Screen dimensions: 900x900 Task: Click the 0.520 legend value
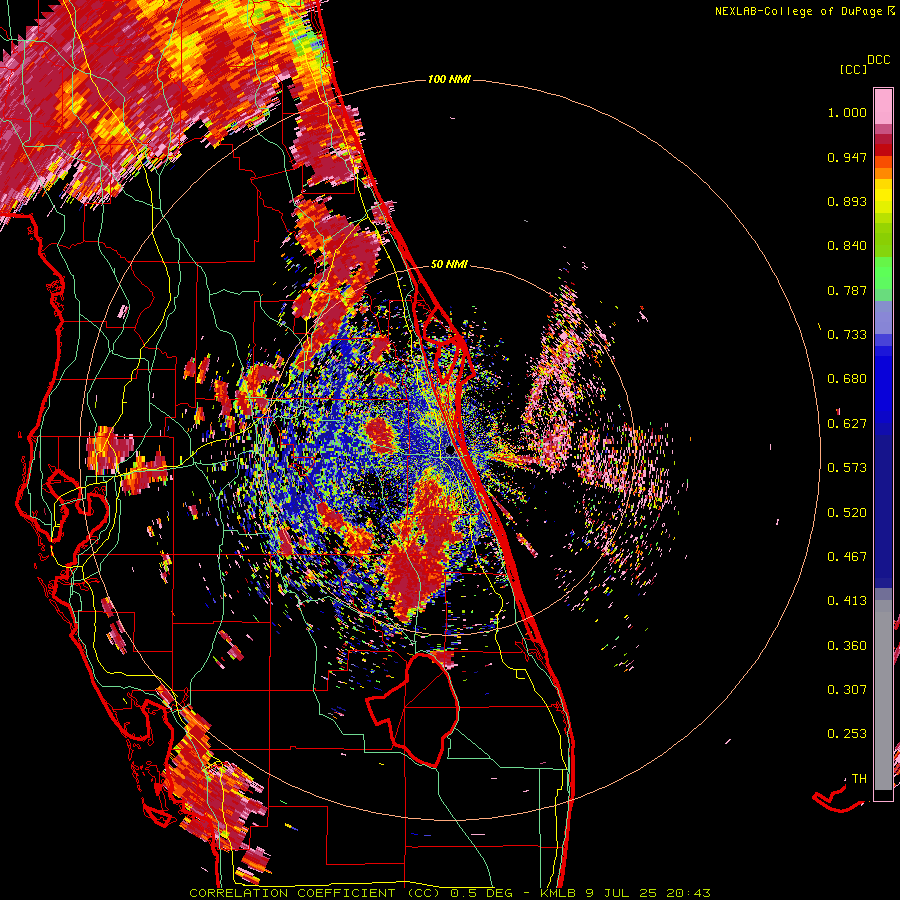tap(847, 513)
